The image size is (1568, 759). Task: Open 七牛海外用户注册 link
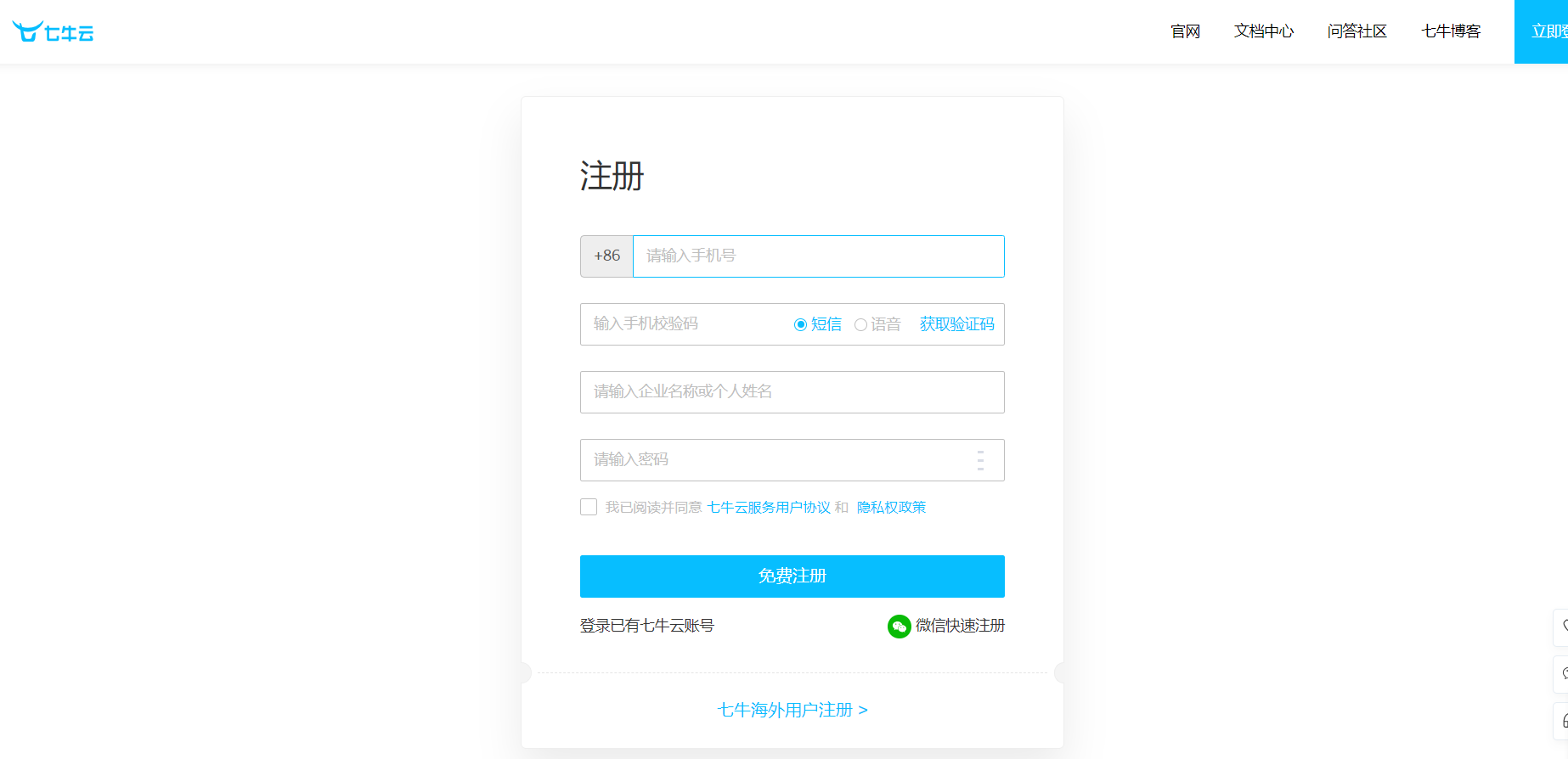[x=792, y=710]
